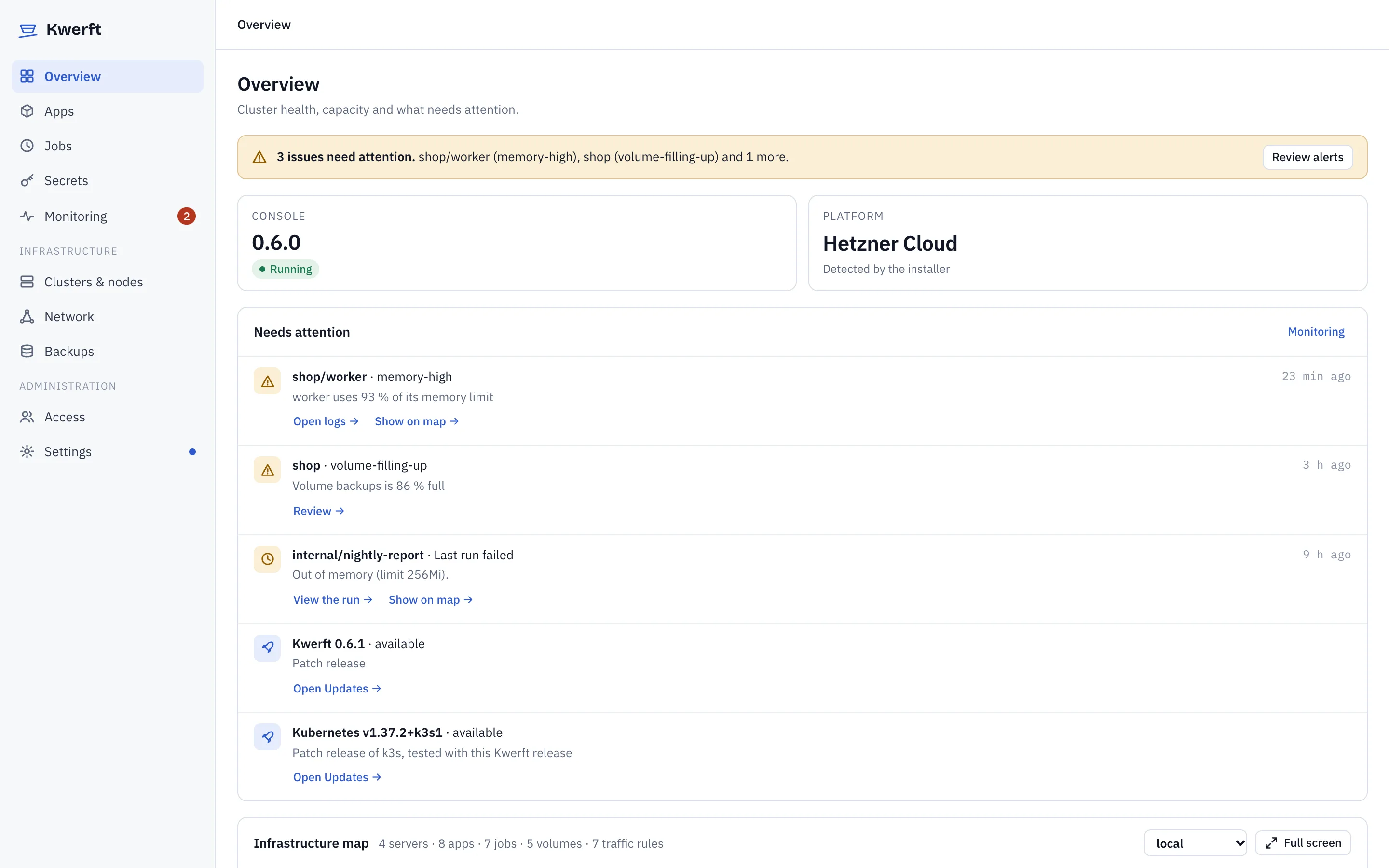The width and height of the screenshot is (1389, 868).
Task: Open Backups in sidebar
Action: click(x=108, y=351)
